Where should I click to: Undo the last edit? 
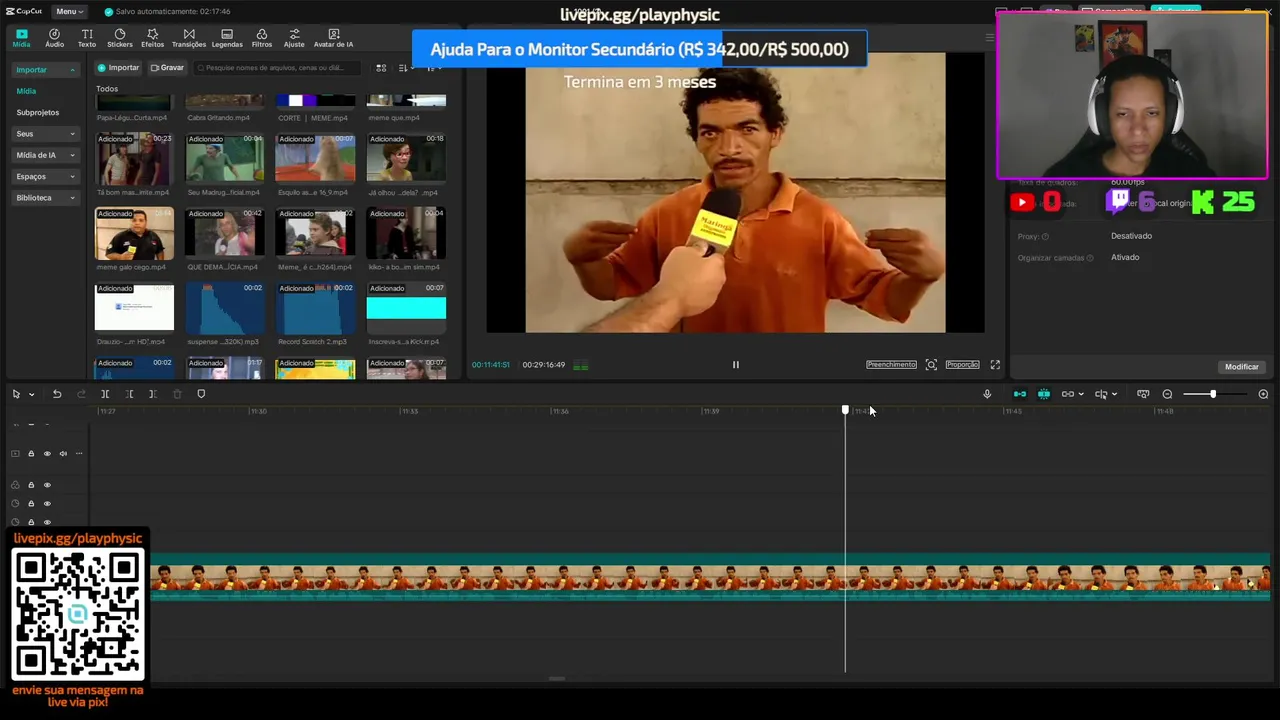[x=57, y=394]
